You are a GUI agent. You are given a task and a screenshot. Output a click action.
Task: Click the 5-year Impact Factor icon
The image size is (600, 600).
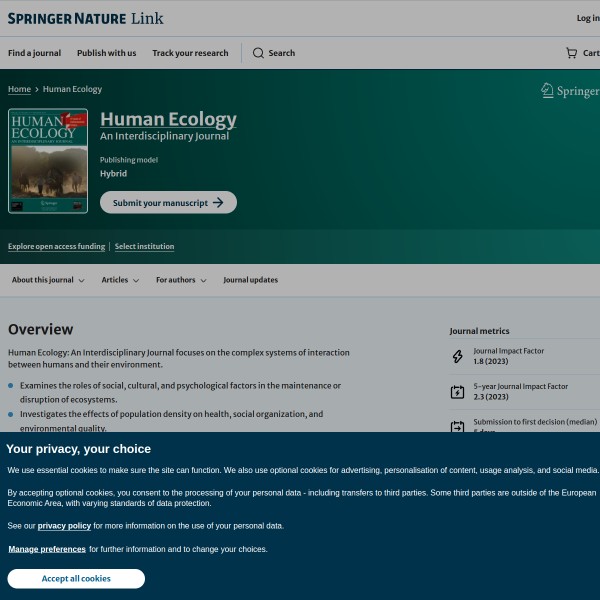(457, 392)
